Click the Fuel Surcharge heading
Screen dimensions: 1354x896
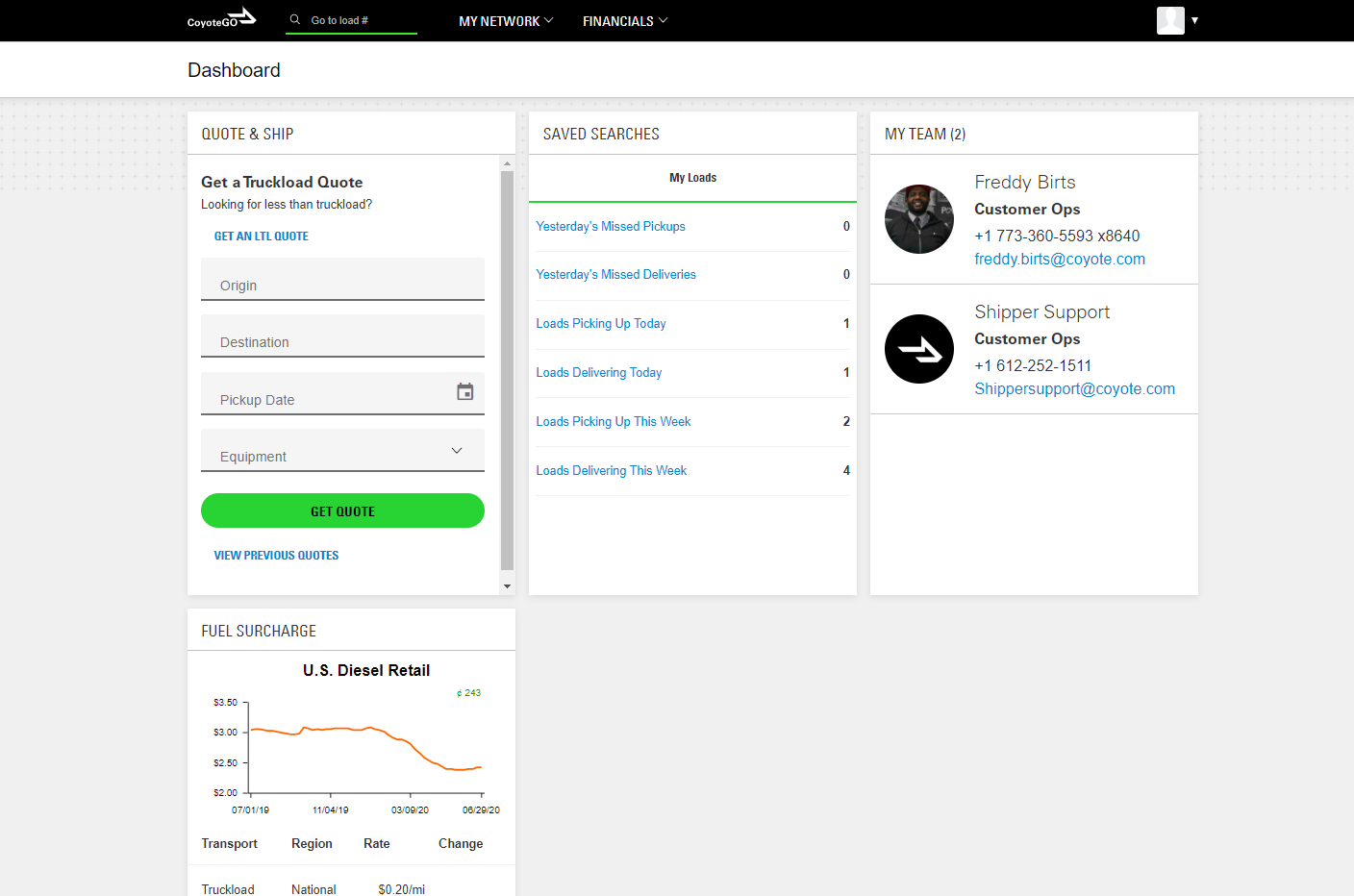[259, 632]
